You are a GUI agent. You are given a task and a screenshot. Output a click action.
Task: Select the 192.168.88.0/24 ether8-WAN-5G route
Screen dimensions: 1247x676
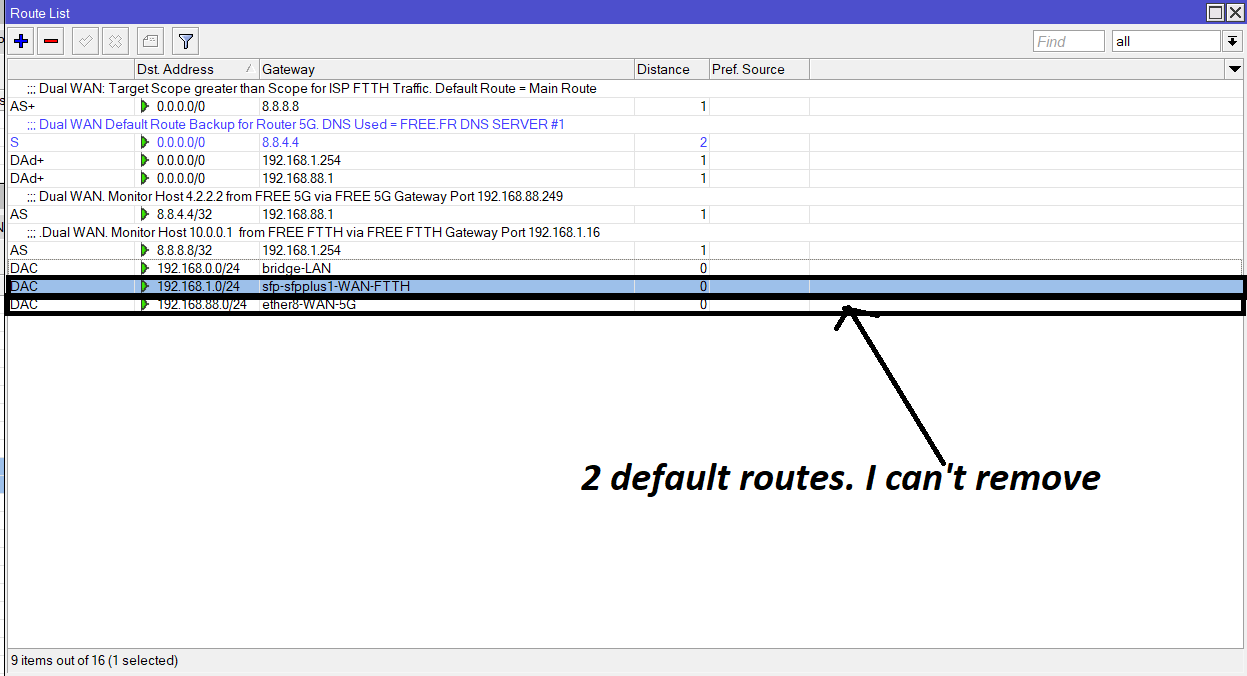400,304
